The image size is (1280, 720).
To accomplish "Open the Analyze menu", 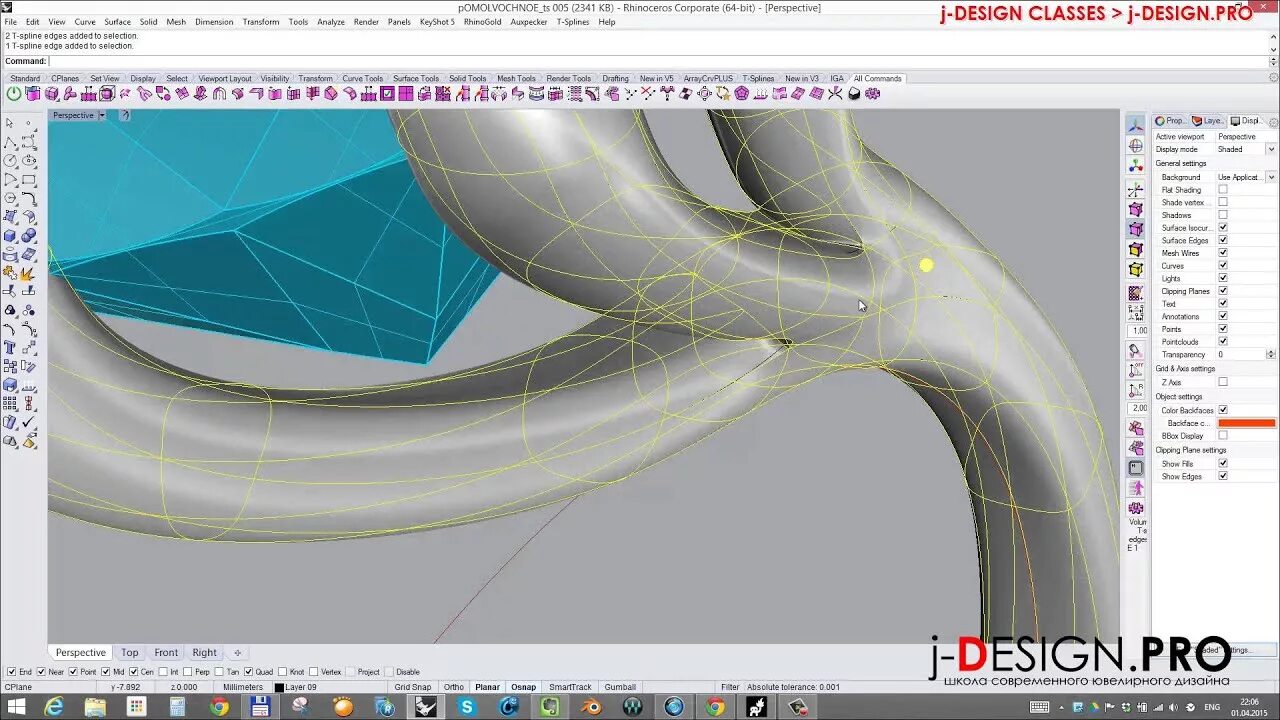I will [x=331, y=22].
